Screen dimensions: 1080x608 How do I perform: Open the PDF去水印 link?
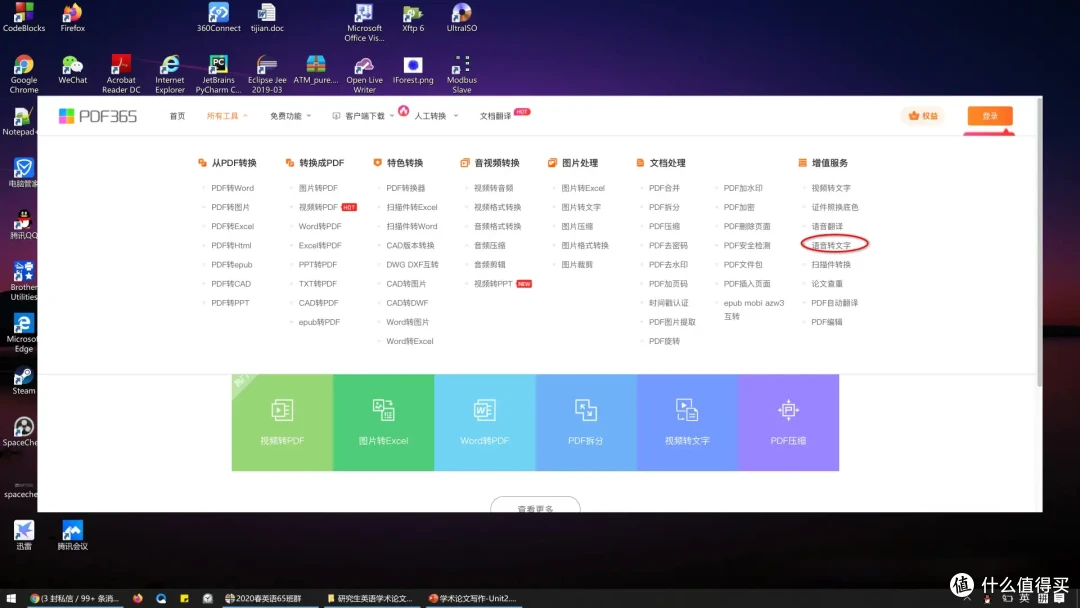coord(668,265)
